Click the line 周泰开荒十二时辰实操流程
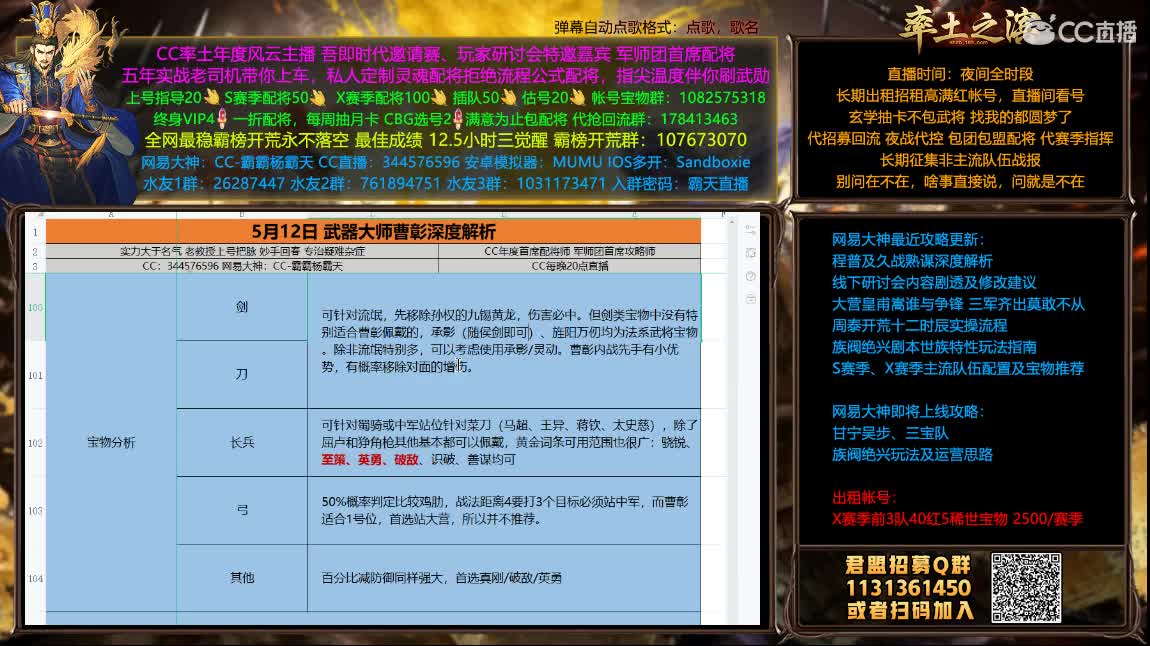The width and height of the screenshot is (1150, 646). pyautogui.click(x=919, y=325)
